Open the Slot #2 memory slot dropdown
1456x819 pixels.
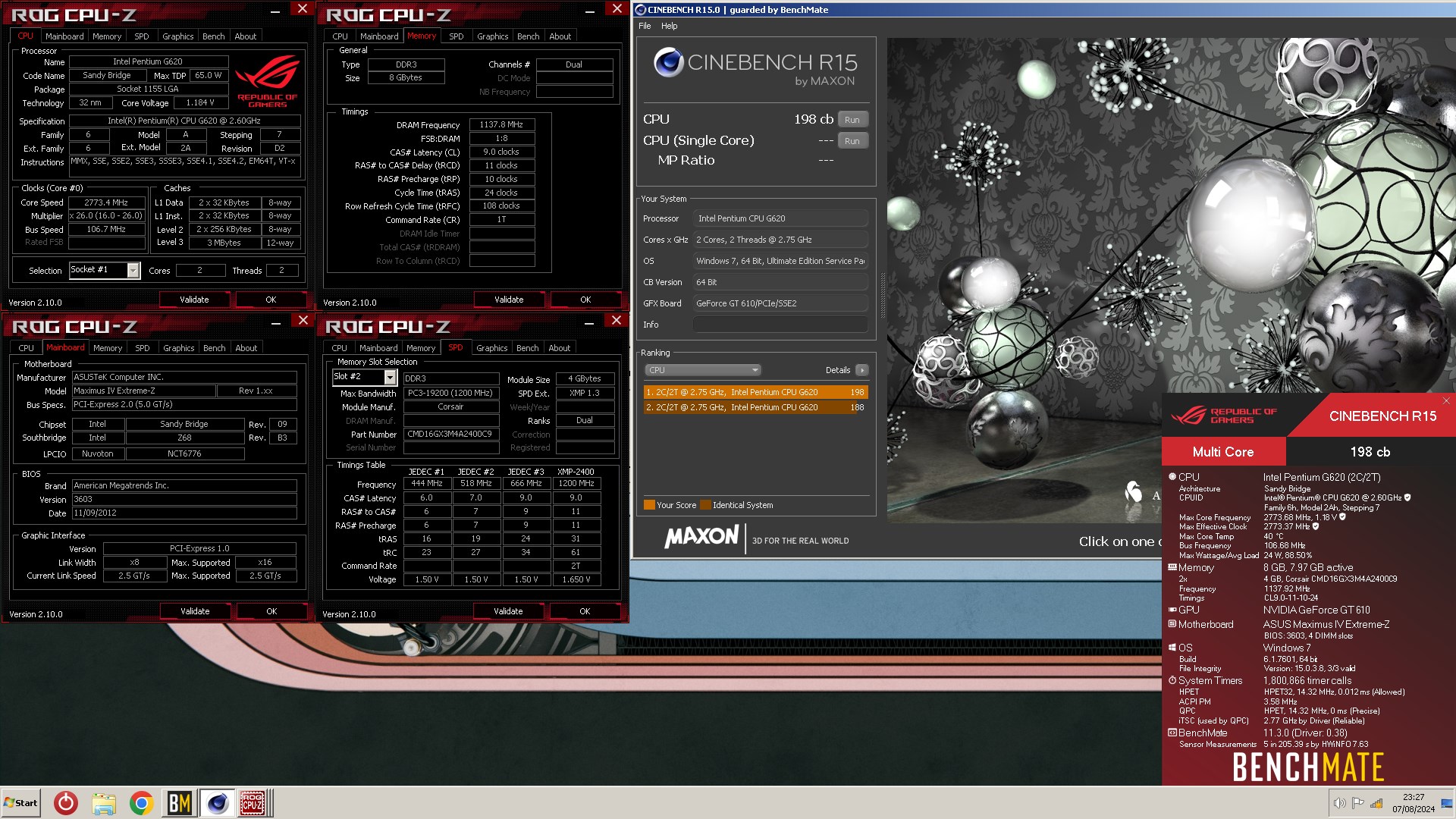(390, 377)
